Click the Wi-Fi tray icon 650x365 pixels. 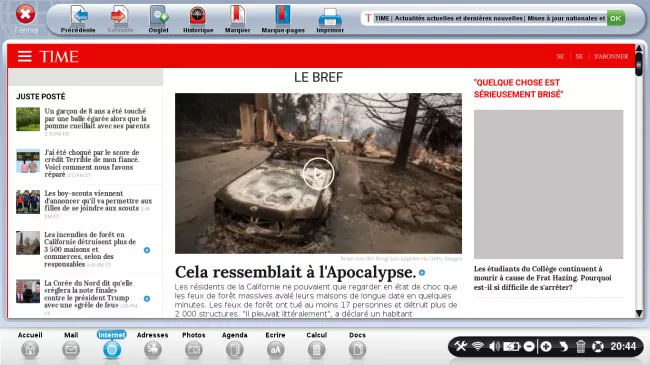(478, 346)
